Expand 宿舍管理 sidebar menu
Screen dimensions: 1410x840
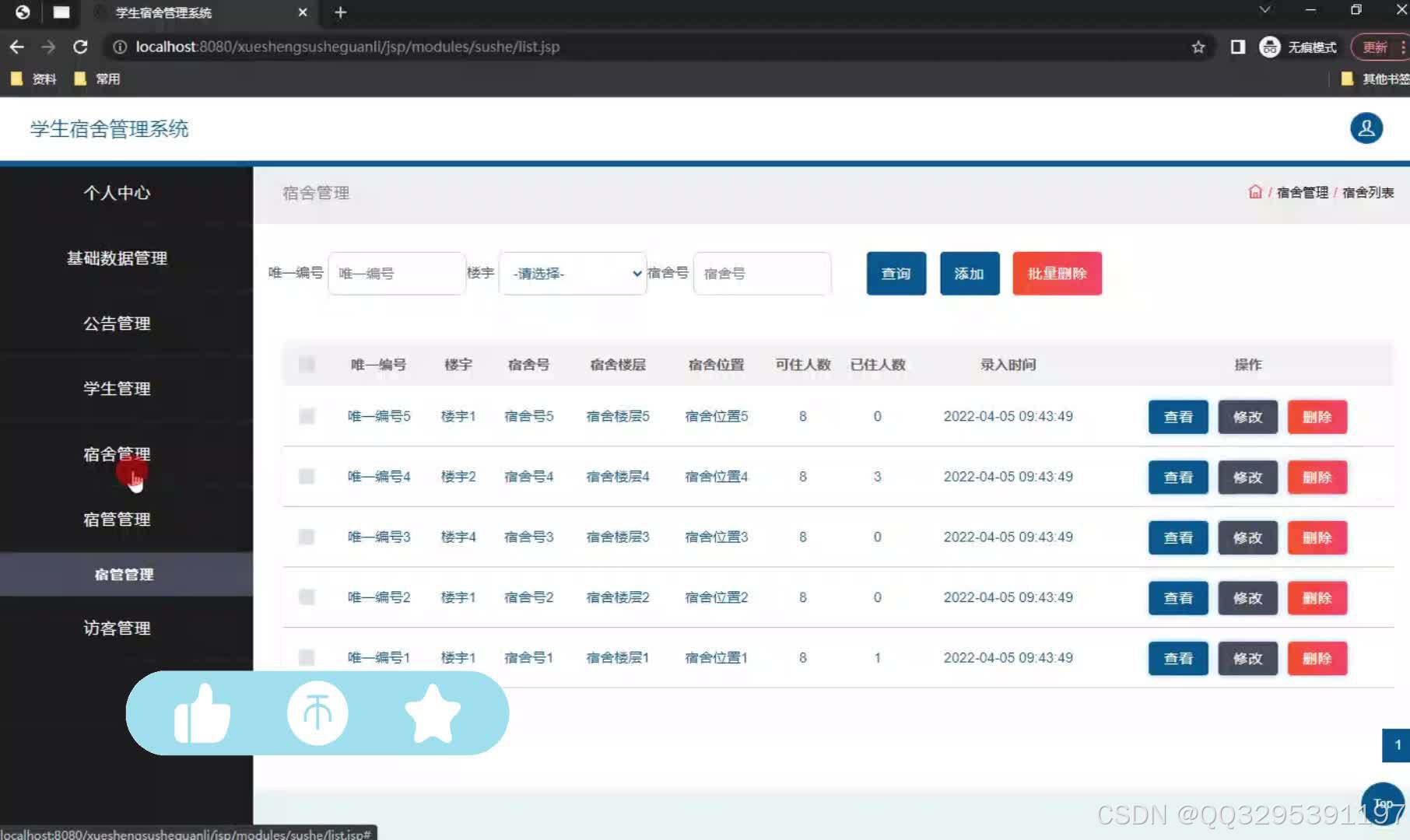[117, 453]
